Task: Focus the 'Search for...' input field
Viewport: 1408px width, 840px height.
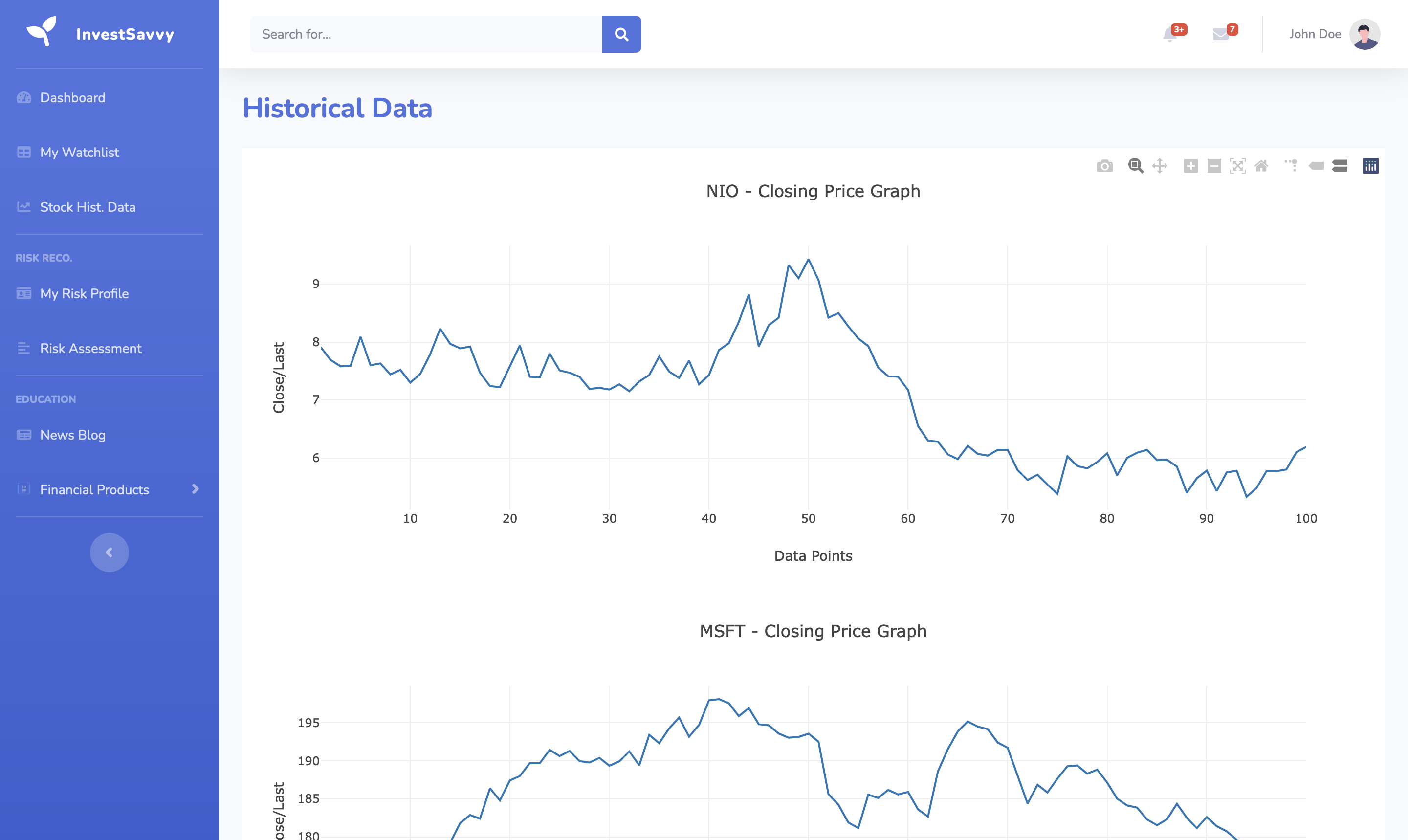Action: (426, 34)
